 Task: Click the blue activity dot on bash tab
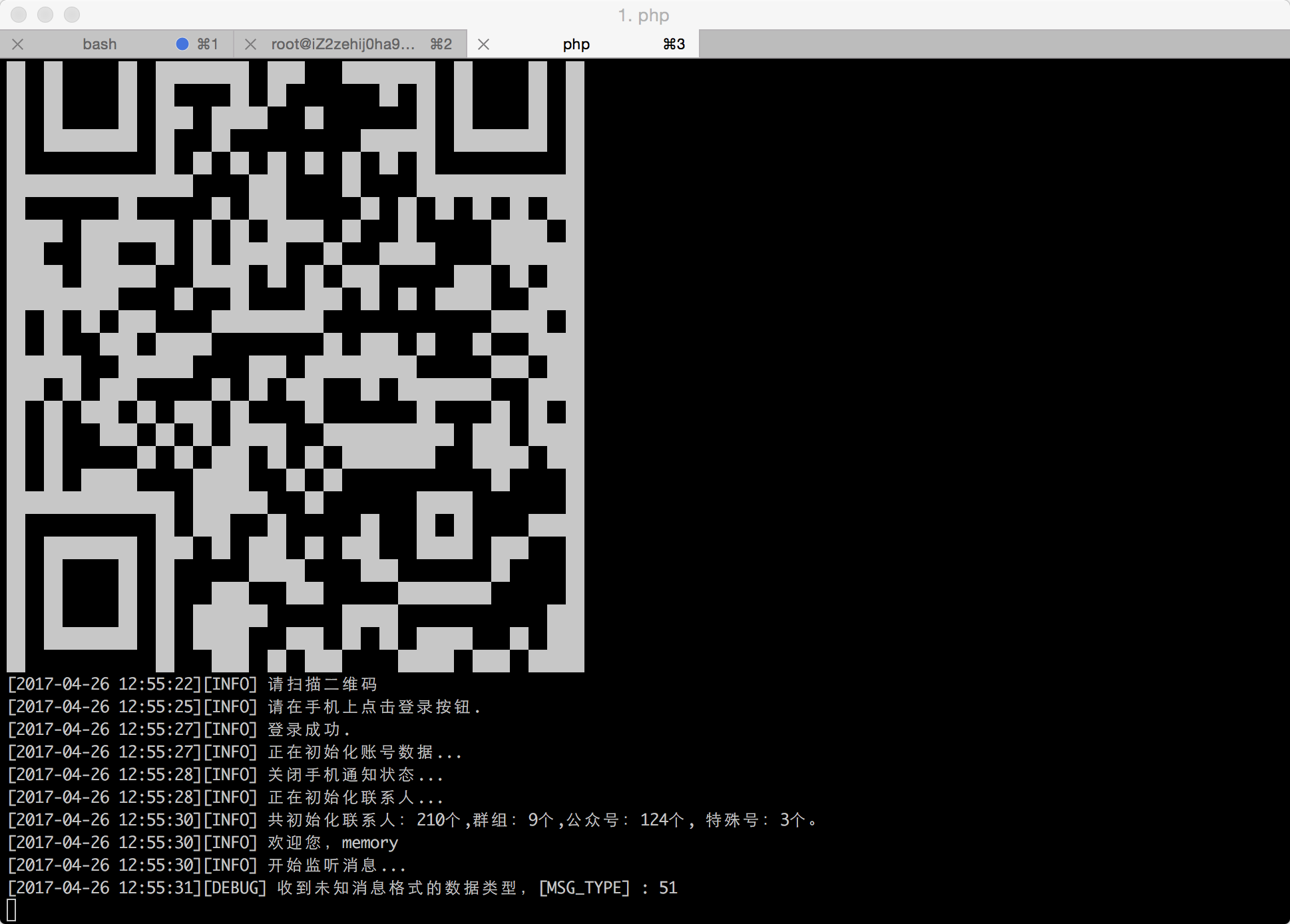click(x=182, y=44)
